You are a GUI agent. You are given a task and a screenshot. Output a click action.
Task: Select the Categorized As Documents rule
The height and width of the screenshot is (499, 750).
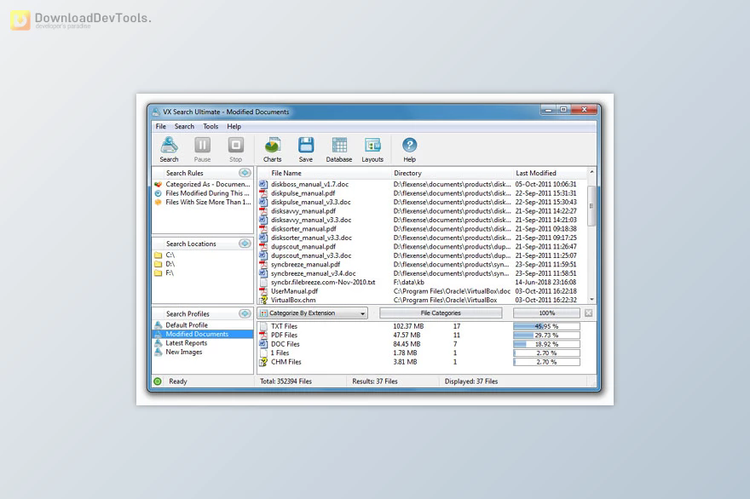tap(202, 184)
